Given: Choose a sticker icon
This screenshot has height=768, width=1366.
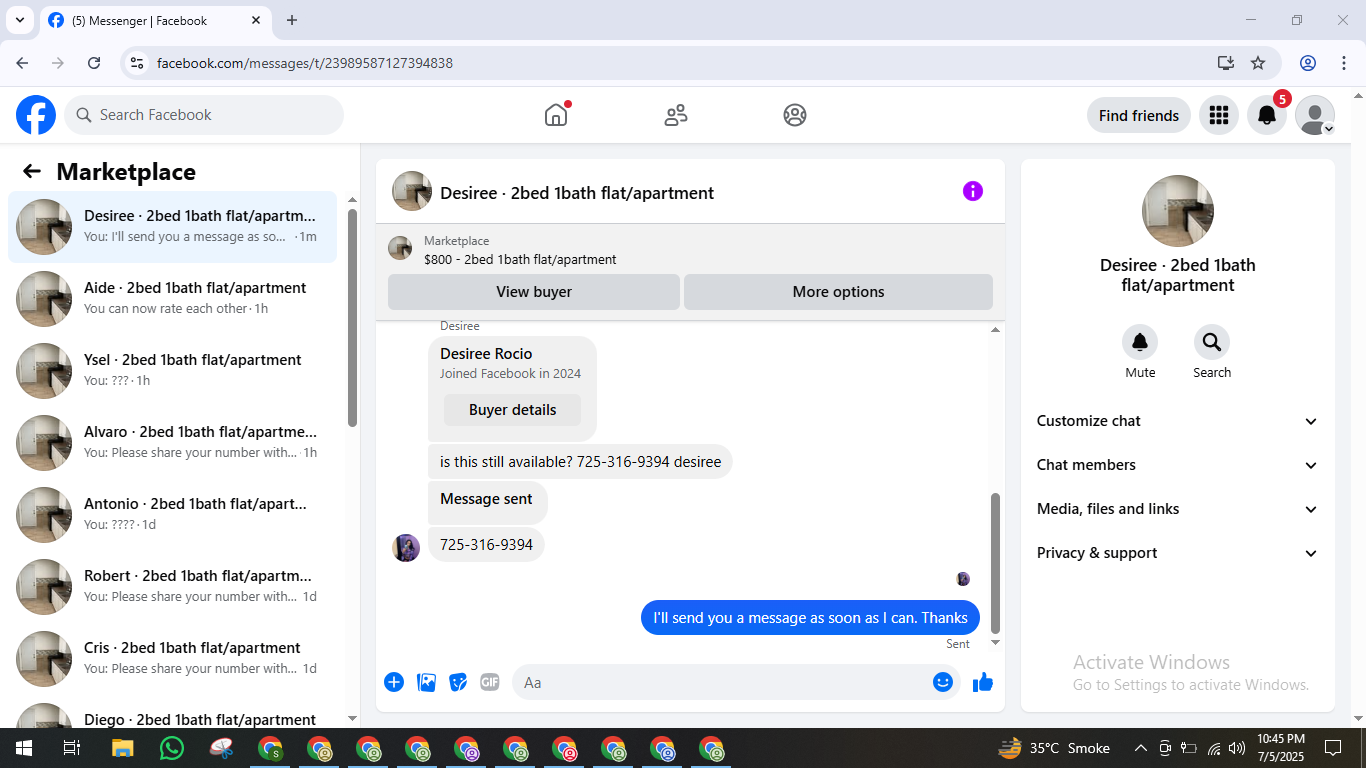Looking at the screenshot, I should click(x=458, y=682).
